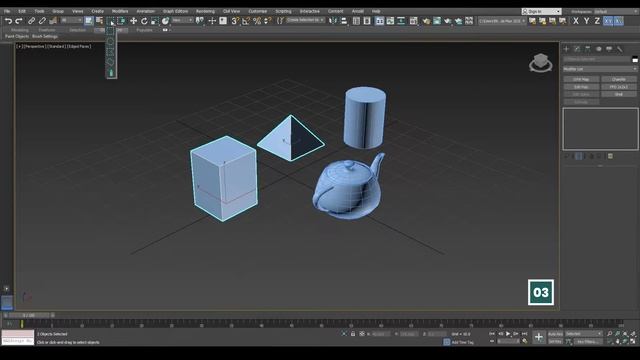Viewport: 640px width, 360px height.
Task: Open the Sign In dropdown
Action: pos(542,11)
